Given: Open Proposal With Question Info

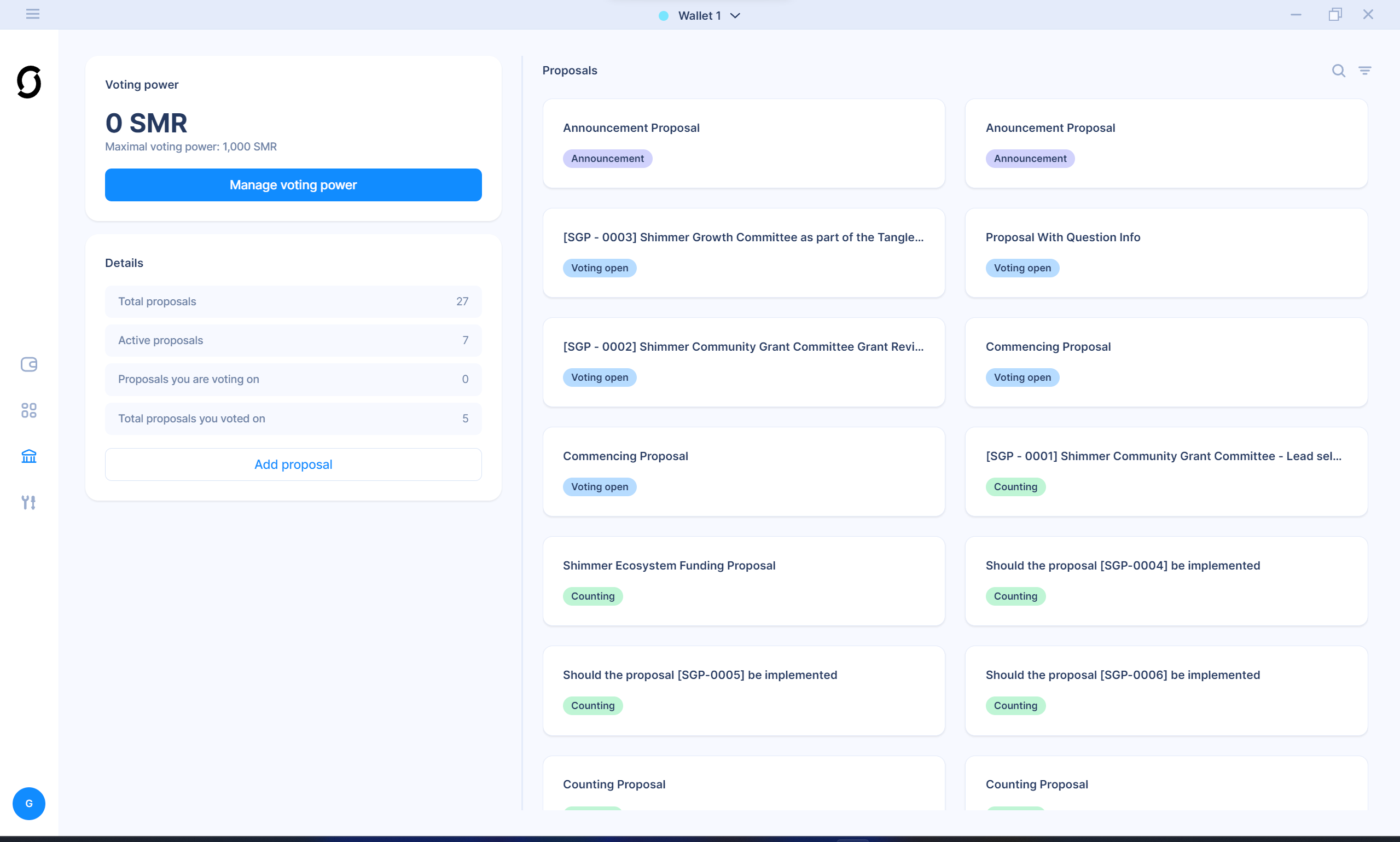Looking at the screenshot, I should (1062, 236).
